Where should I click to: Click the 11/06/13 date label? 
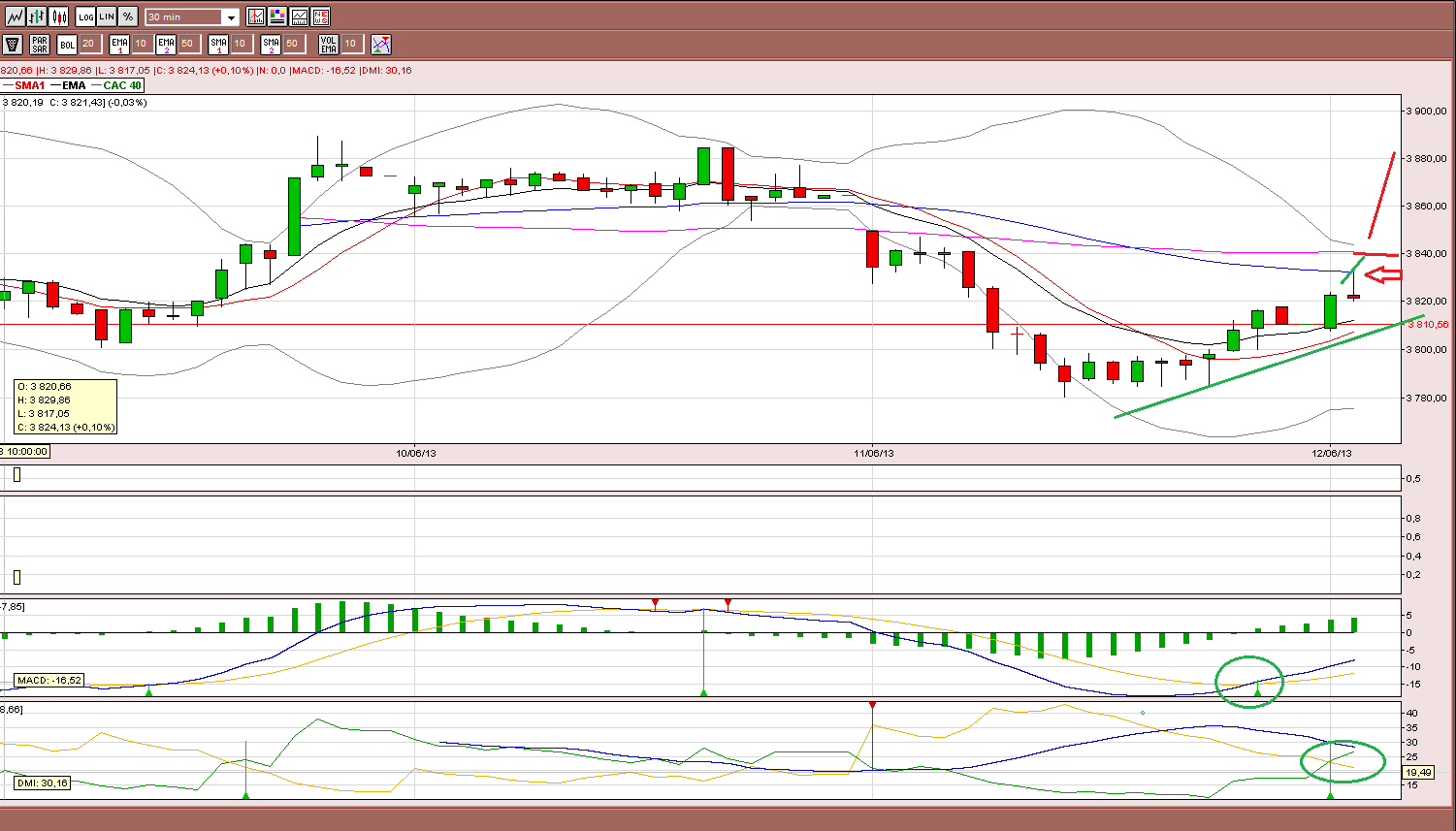(873, 453)
